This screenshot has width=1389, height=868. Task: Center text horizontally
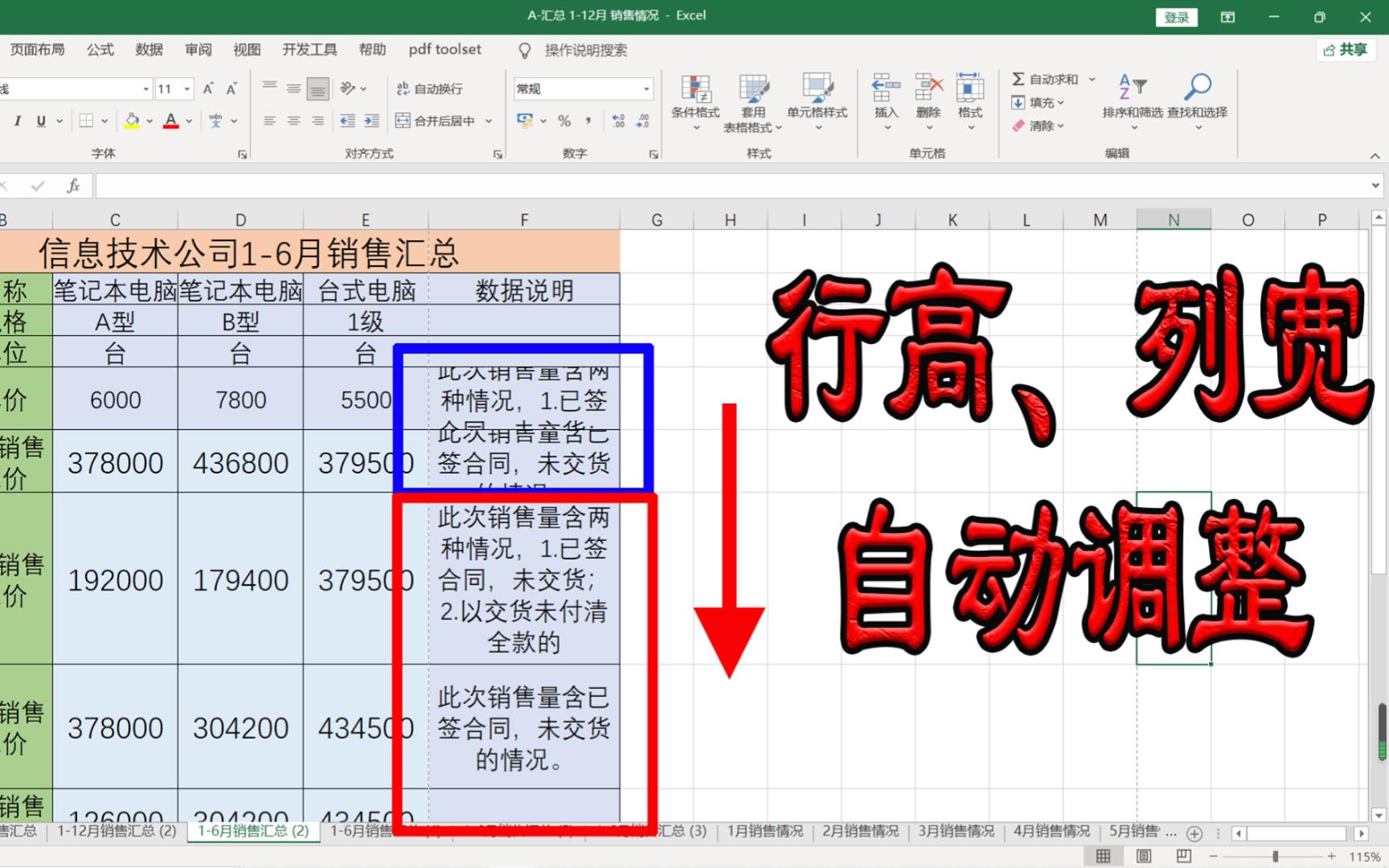pyautogui.click(x=294, y=121)
